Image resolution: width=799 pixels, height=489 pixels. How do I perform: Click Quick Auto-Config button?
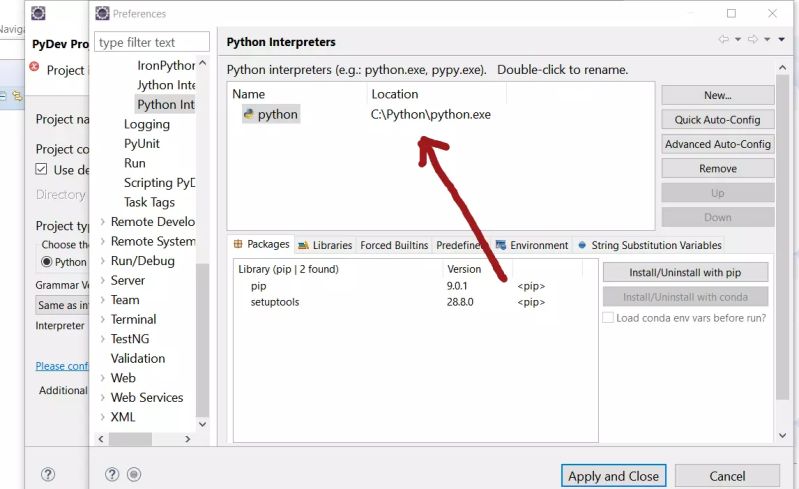717,120
